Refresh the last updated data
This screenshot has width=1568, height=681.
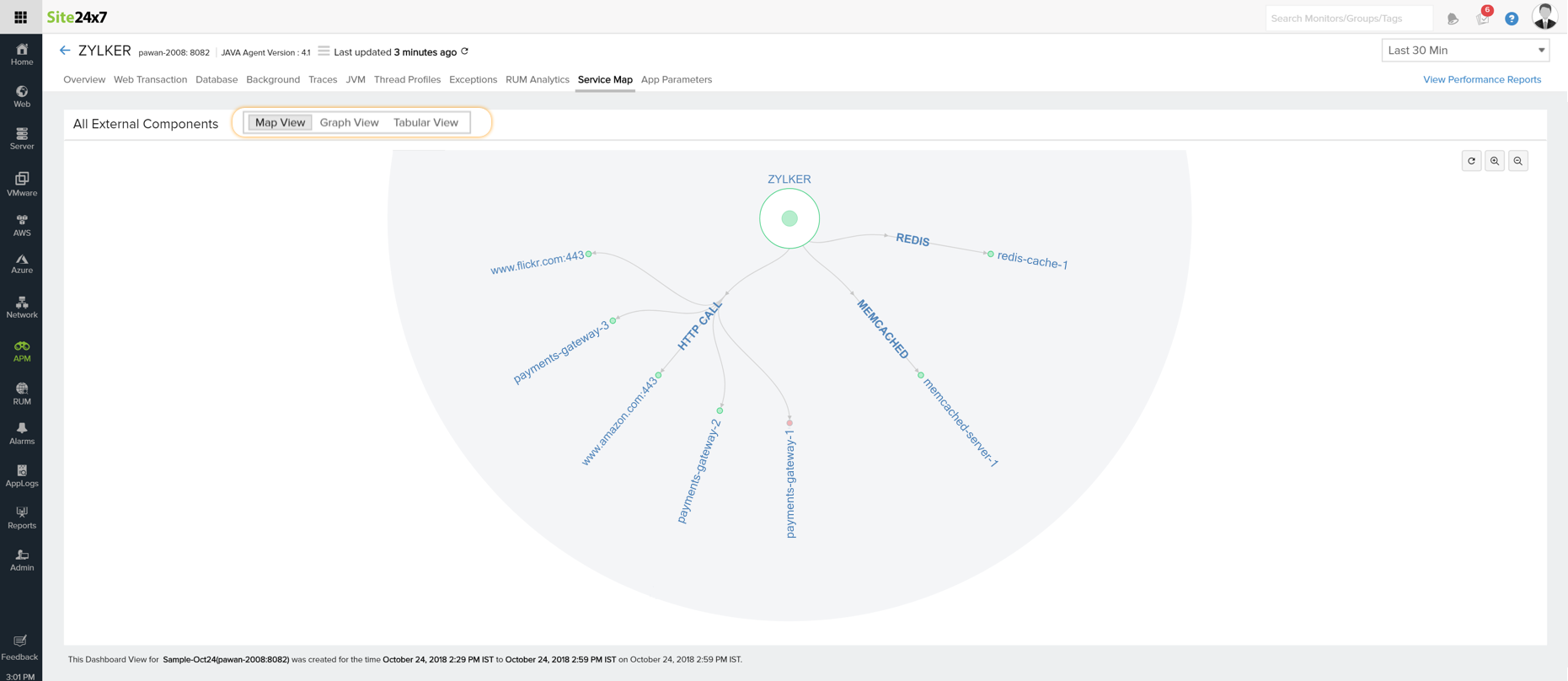click(x=465, y=51)
